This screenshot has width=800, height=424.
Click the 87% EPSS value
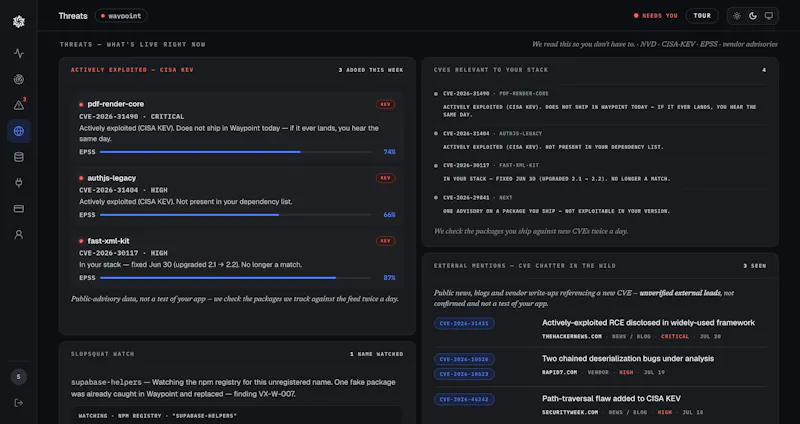click(x=389, y=278)
